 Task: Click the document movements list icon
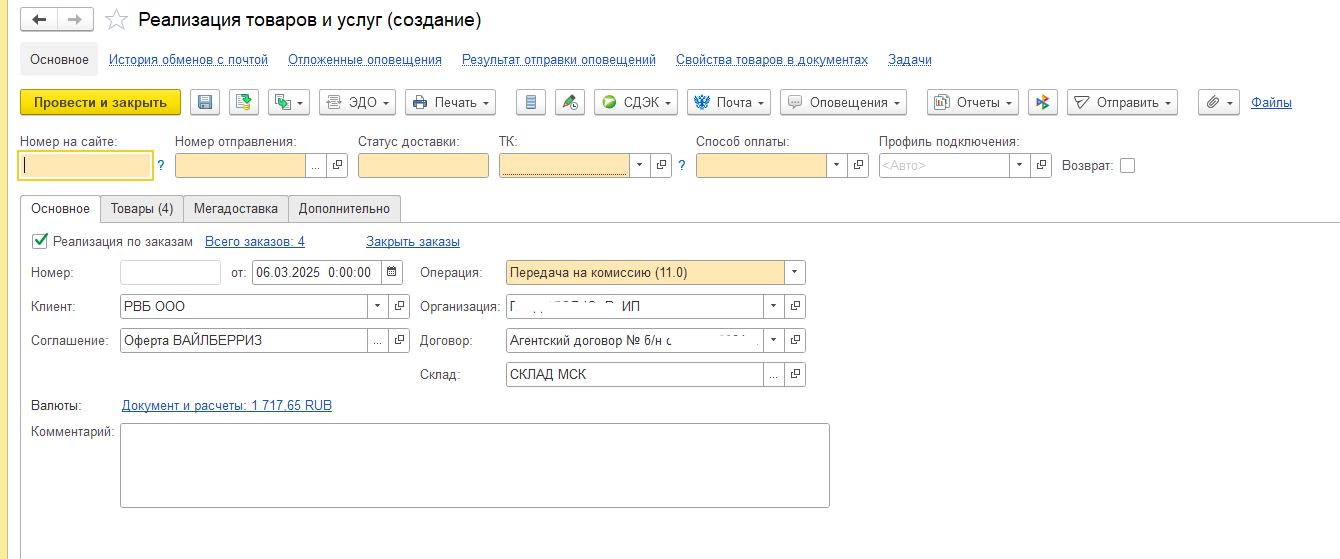click(531, 102)
